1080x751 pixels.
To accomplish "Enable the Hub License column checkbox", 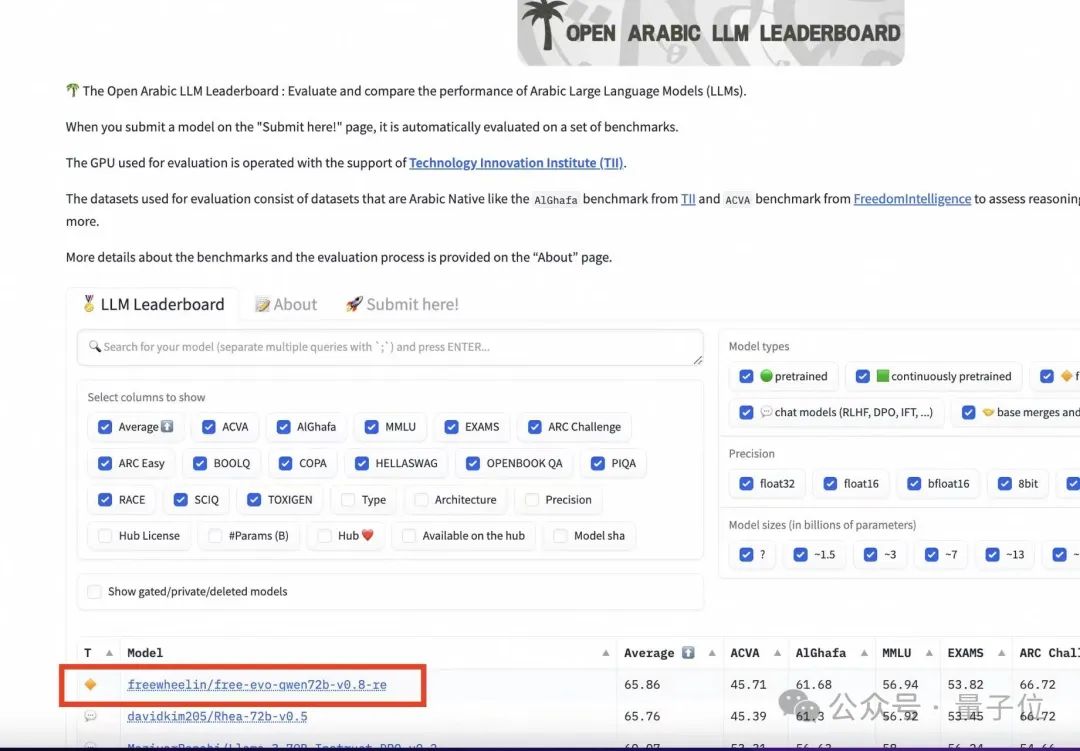I will [x=105, y=536].
